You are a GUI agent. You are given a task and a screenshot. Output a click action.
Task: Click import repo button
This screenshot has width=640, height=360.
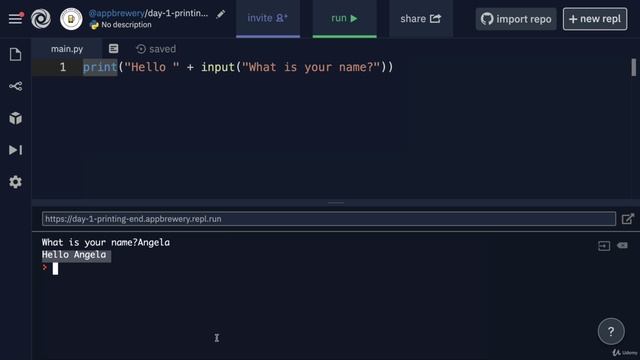tap(516, 19)
